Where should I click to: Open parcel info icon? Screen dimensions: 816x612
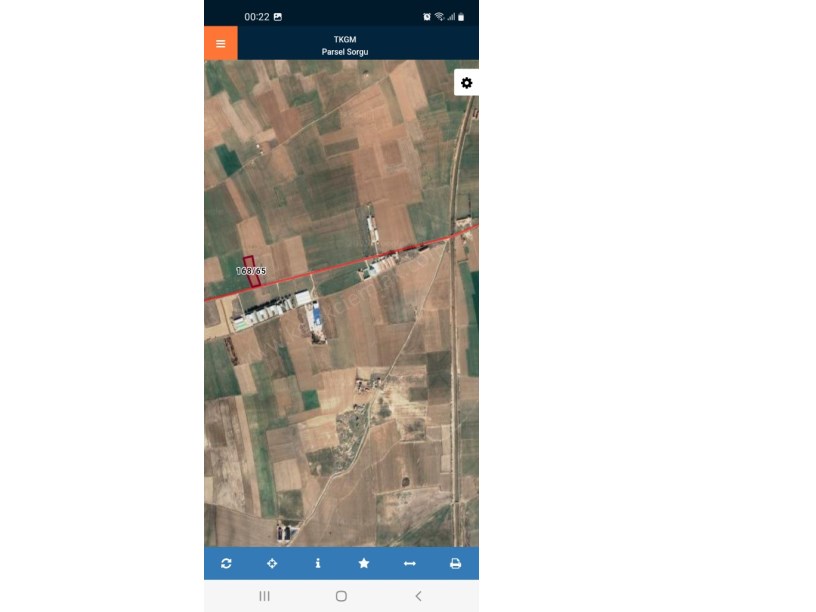(318, 563)
